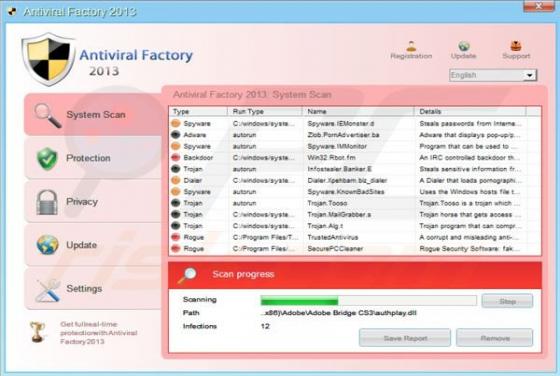Click the Protection green shield icon
The height and width of the screenshot is (376, 560).
(x=47, y=158)
